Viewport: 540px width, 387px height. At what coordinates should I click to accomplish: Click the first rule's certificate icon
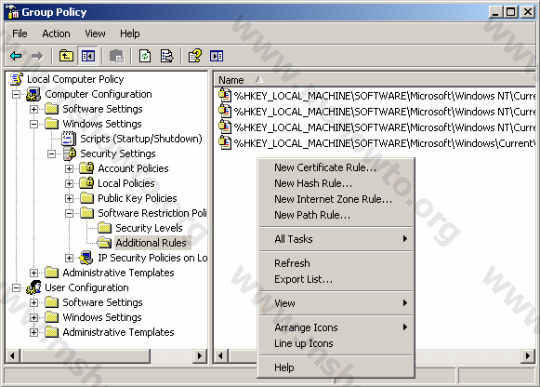tap(225, 94)
